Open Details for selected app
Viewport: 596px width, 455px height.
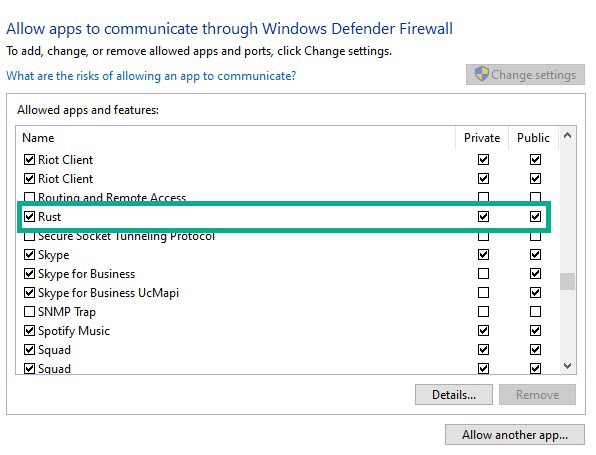tap(454, 395)
